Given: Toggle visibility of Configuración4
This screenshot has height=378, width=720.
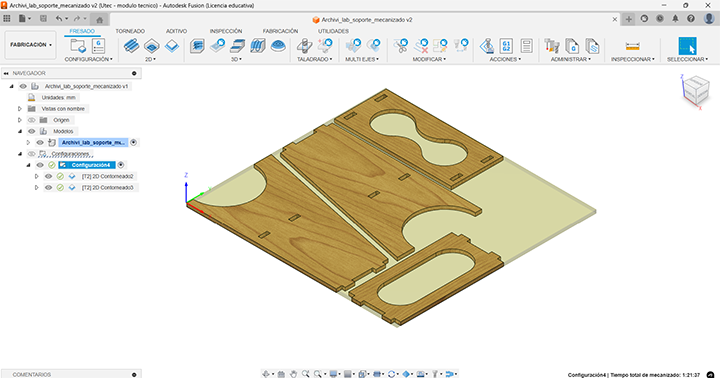Looking at the screenshot, I should tap(40, 165).
